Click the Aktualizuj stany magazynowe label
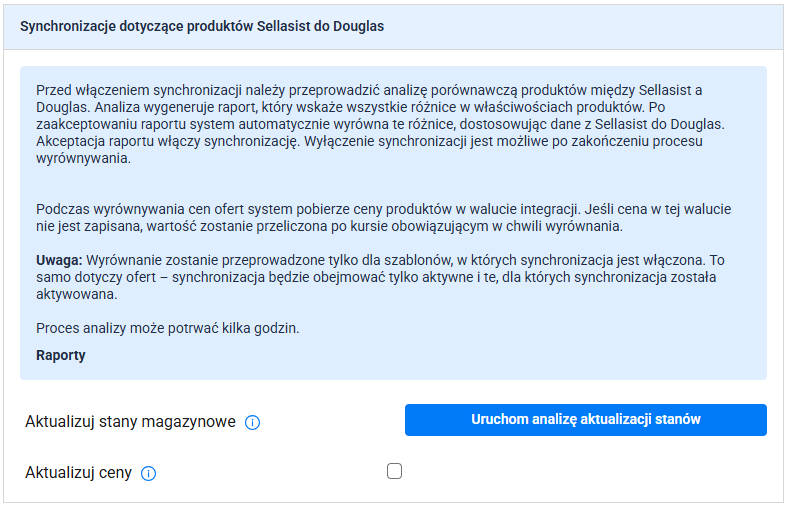 coord(130,422)
